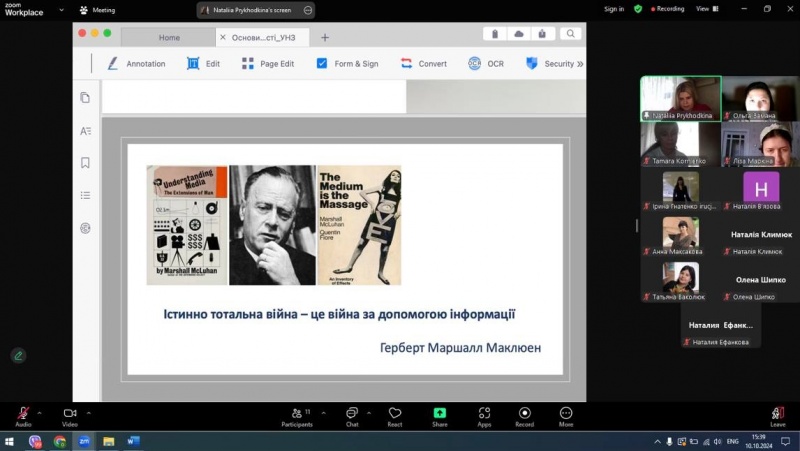Open the Annotation toolbar tab
800x451 pixels.
(136, 63)
